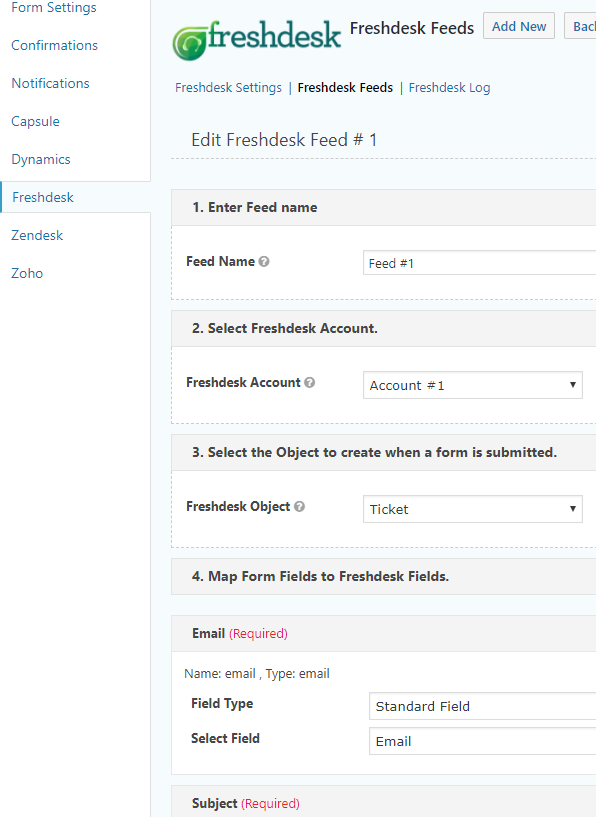Image resolution: width=596 pixels, height=817 pixels.
Task: Select Capsule in the sidebar
Action: tap(35, 121)
